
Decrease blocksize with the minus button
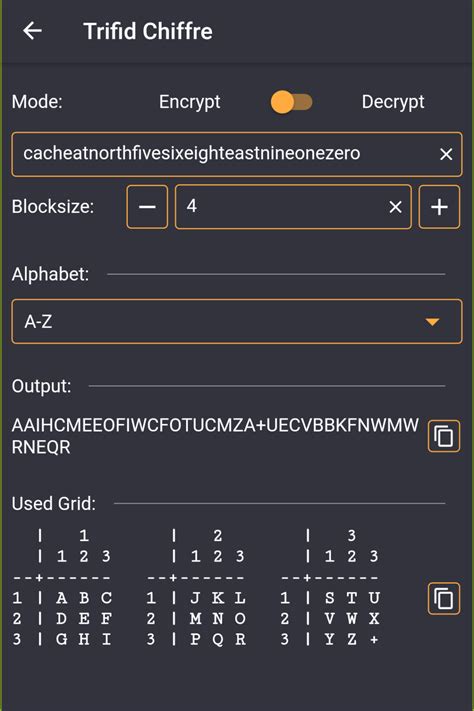click(x=147, y=207)
